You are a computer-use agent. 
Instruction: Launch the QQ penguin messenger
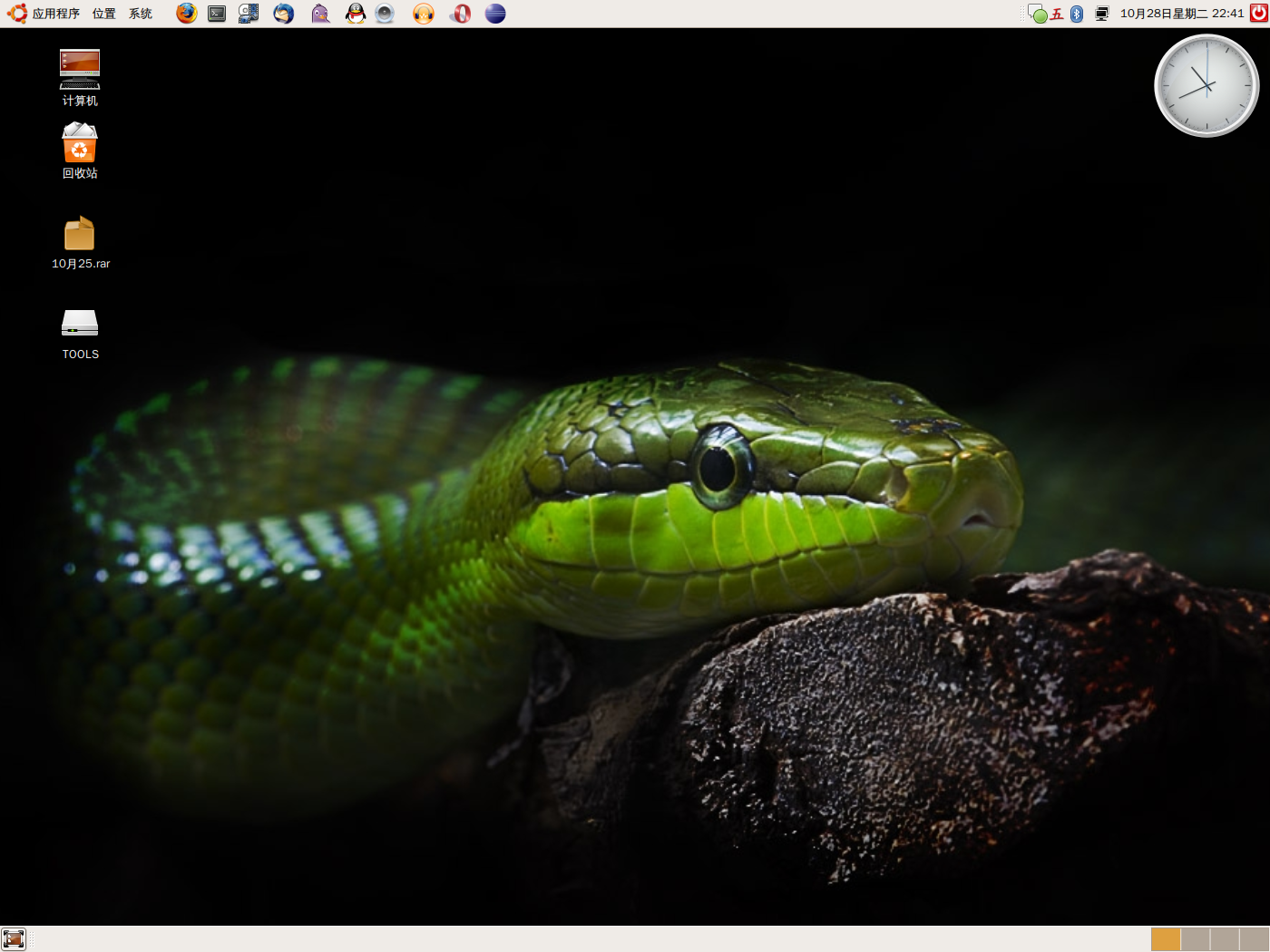click(x=356, y=14)
